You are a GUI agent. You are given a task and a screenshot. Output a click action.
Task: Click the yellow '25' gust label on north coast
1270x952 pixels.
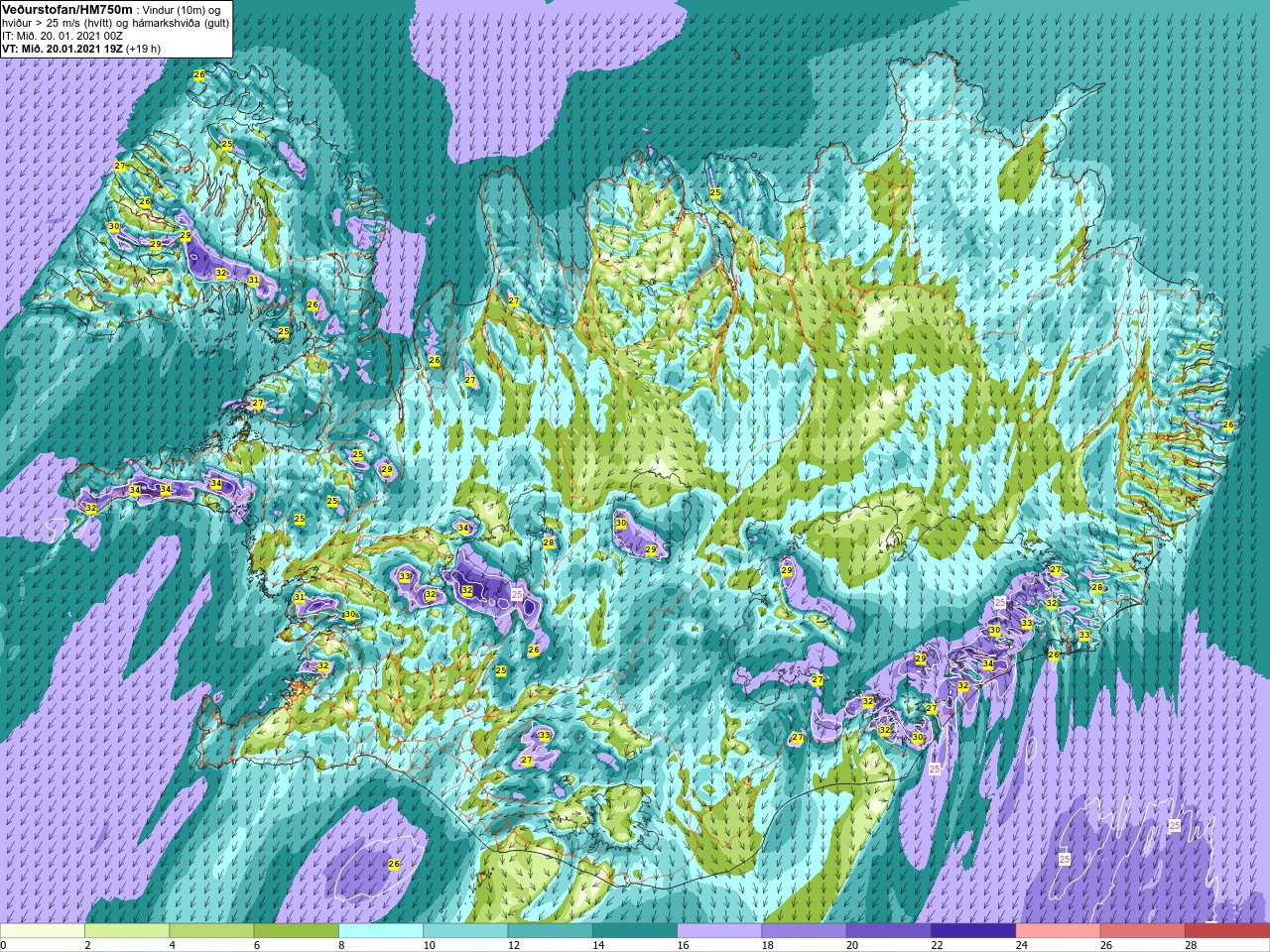pos(715,192)
